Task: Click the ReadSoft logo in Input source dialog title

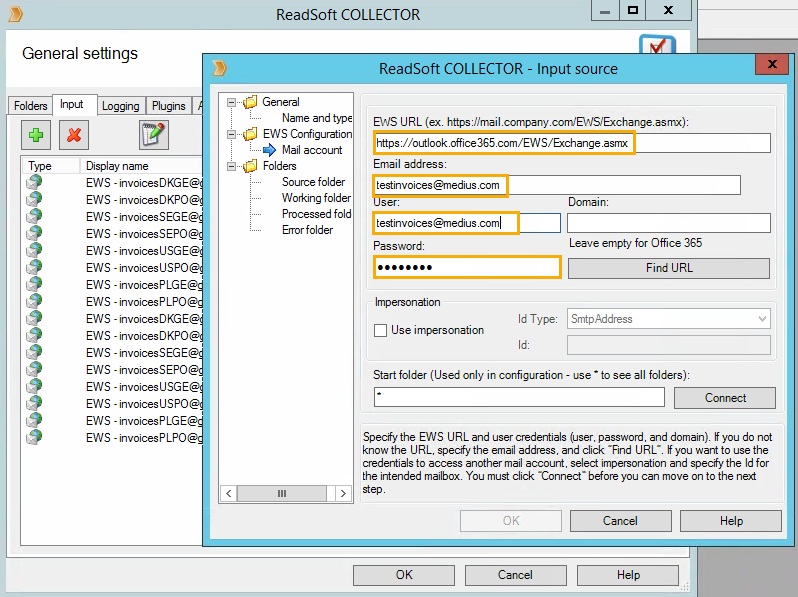Action: pyautogui.click(x=219, y=68)
